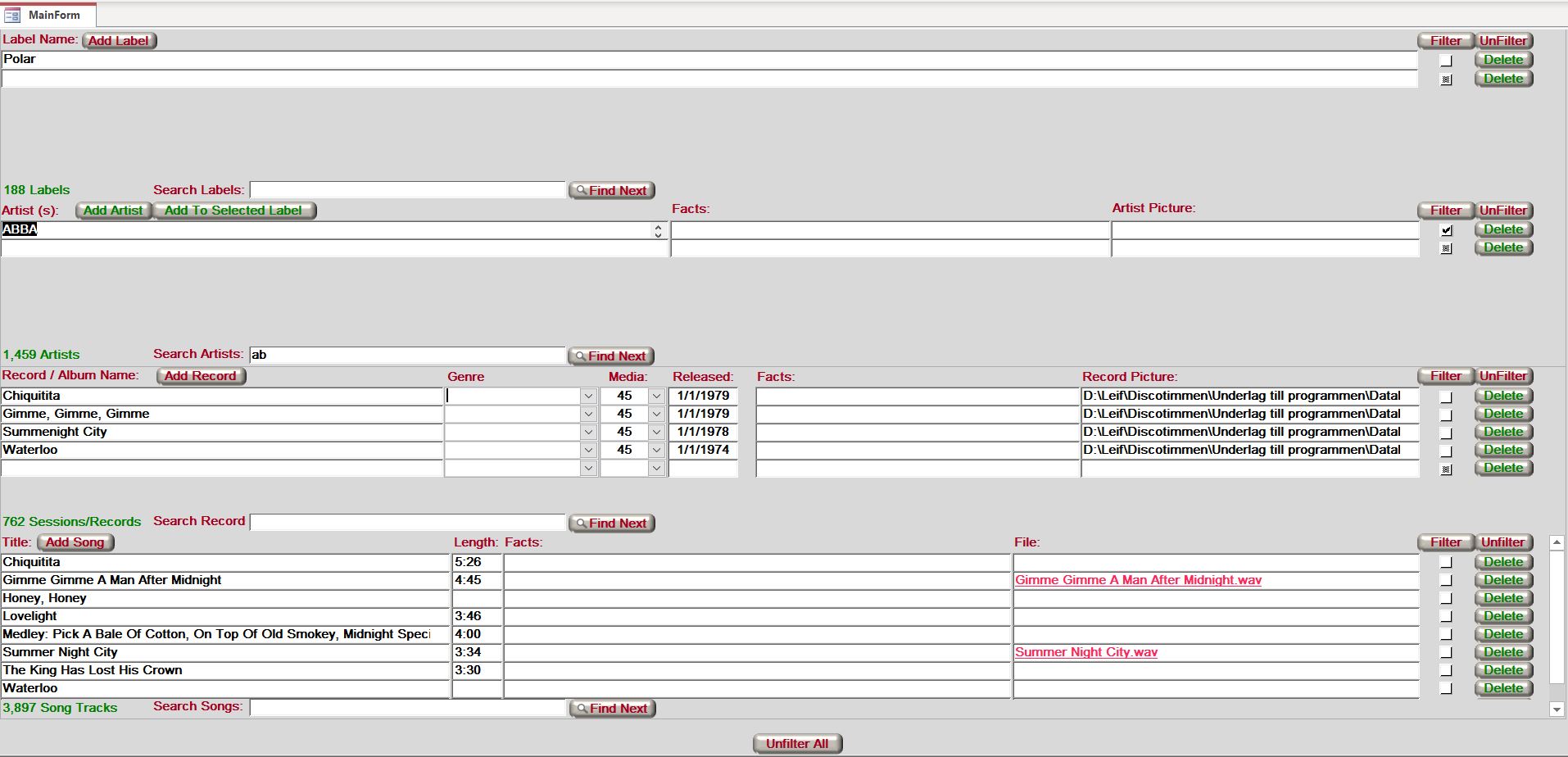Delete the Lovelight song row
This screenshot has height=757, width=1568.
coord(1503,616)
